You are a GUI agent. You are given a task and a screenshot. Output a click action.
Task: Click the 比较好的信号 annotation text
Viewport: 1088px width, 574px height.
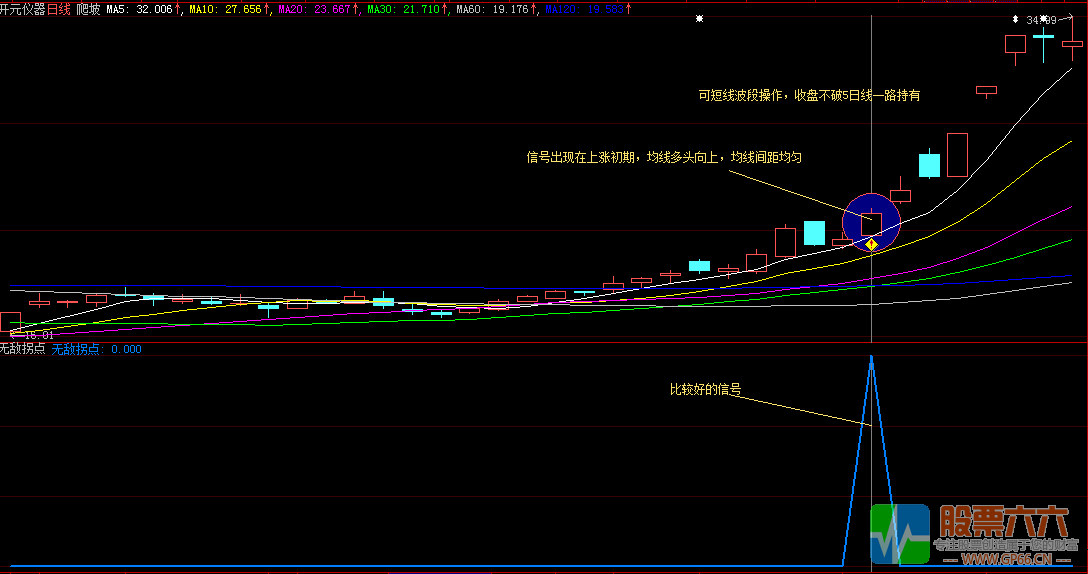705,389
